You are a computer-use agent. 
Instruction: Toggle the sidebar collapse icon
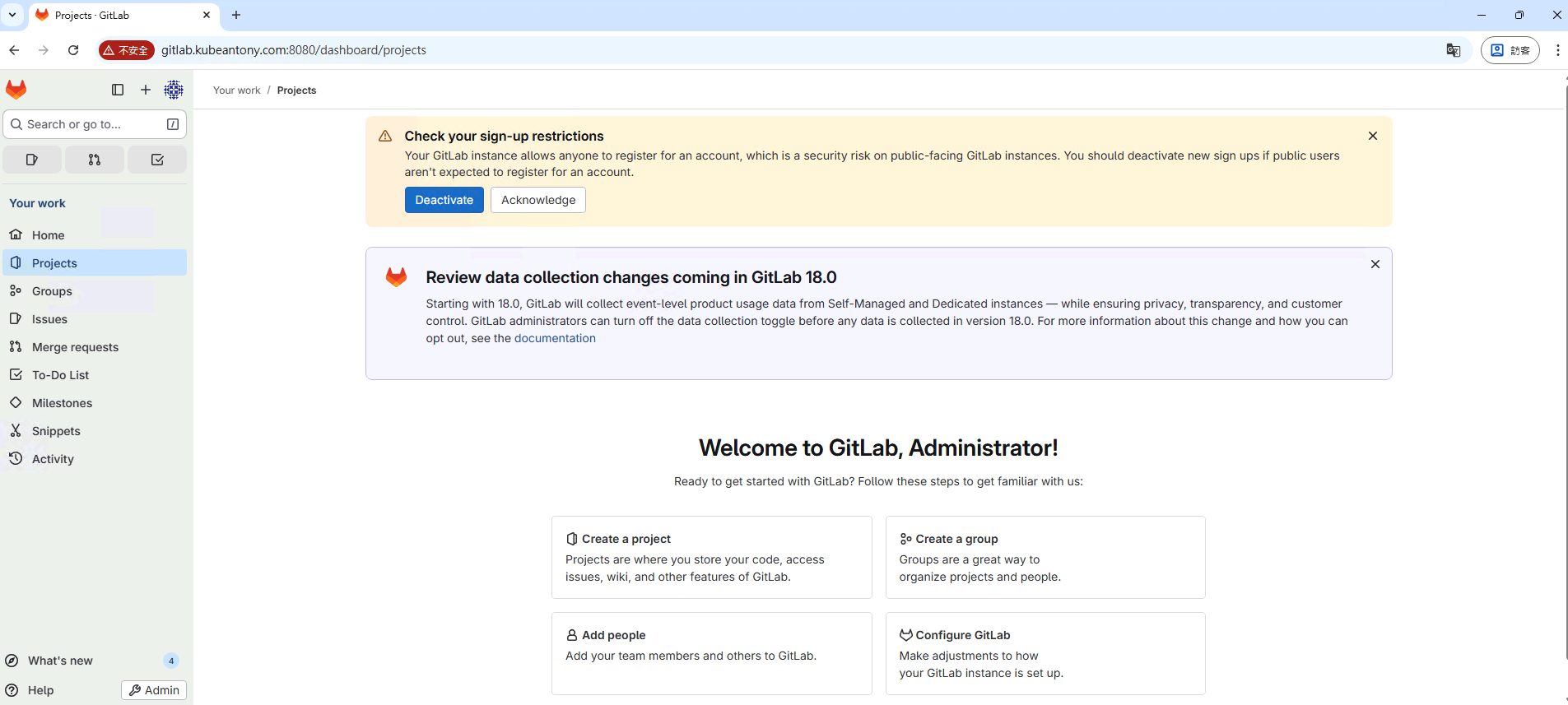[118, 90]
